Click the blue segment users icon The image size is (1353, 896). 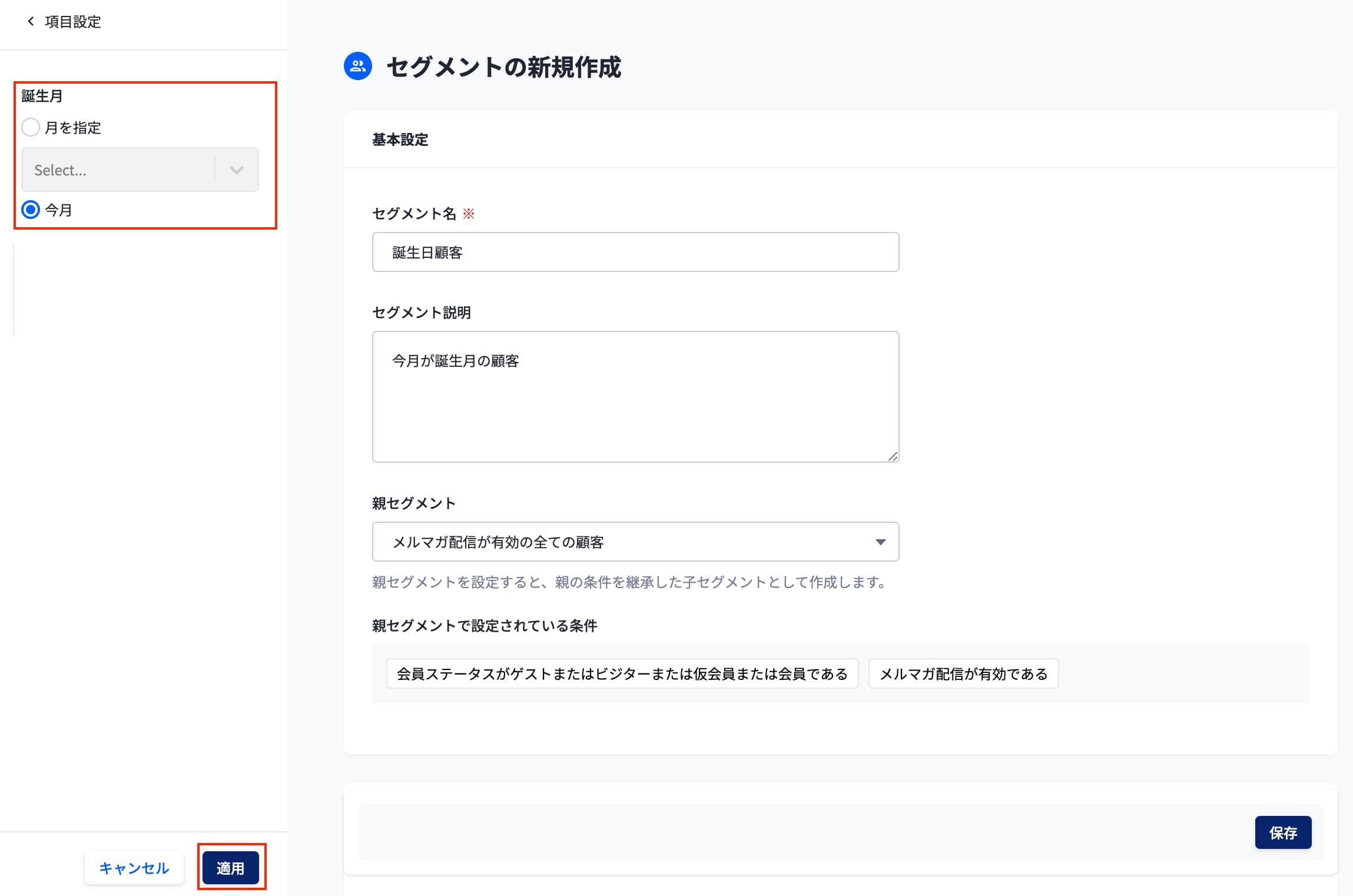coord(358,67)
